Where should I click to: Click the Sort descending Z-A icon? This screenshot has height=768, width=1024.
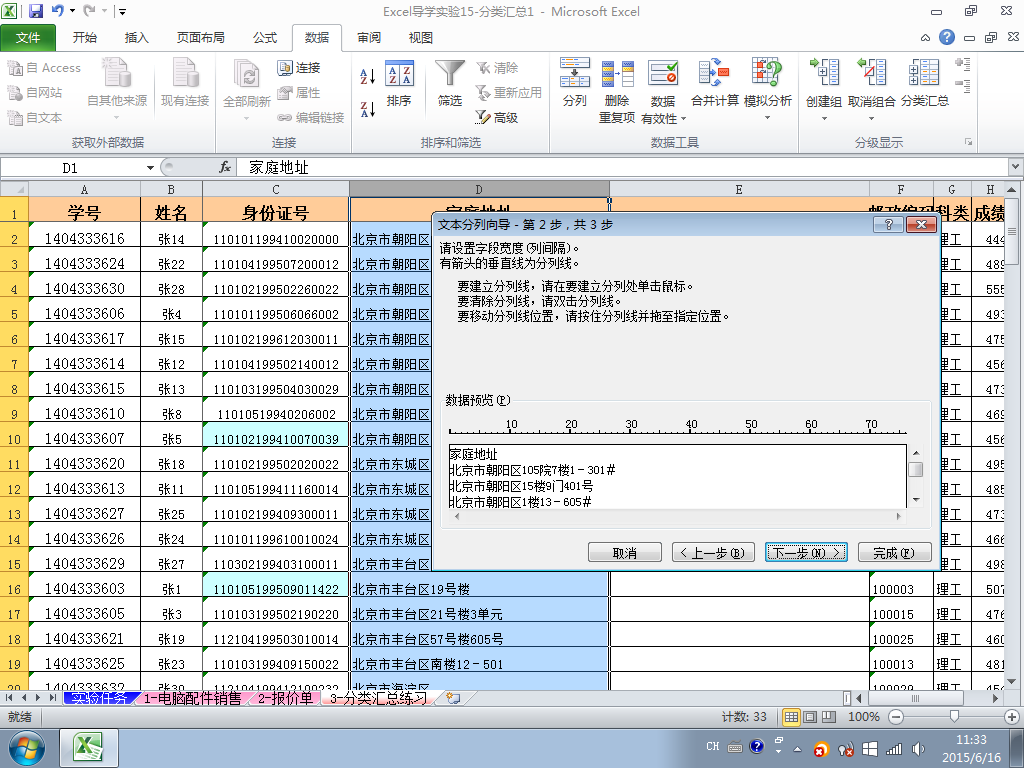pyautogui.click(x=368, y=109)
